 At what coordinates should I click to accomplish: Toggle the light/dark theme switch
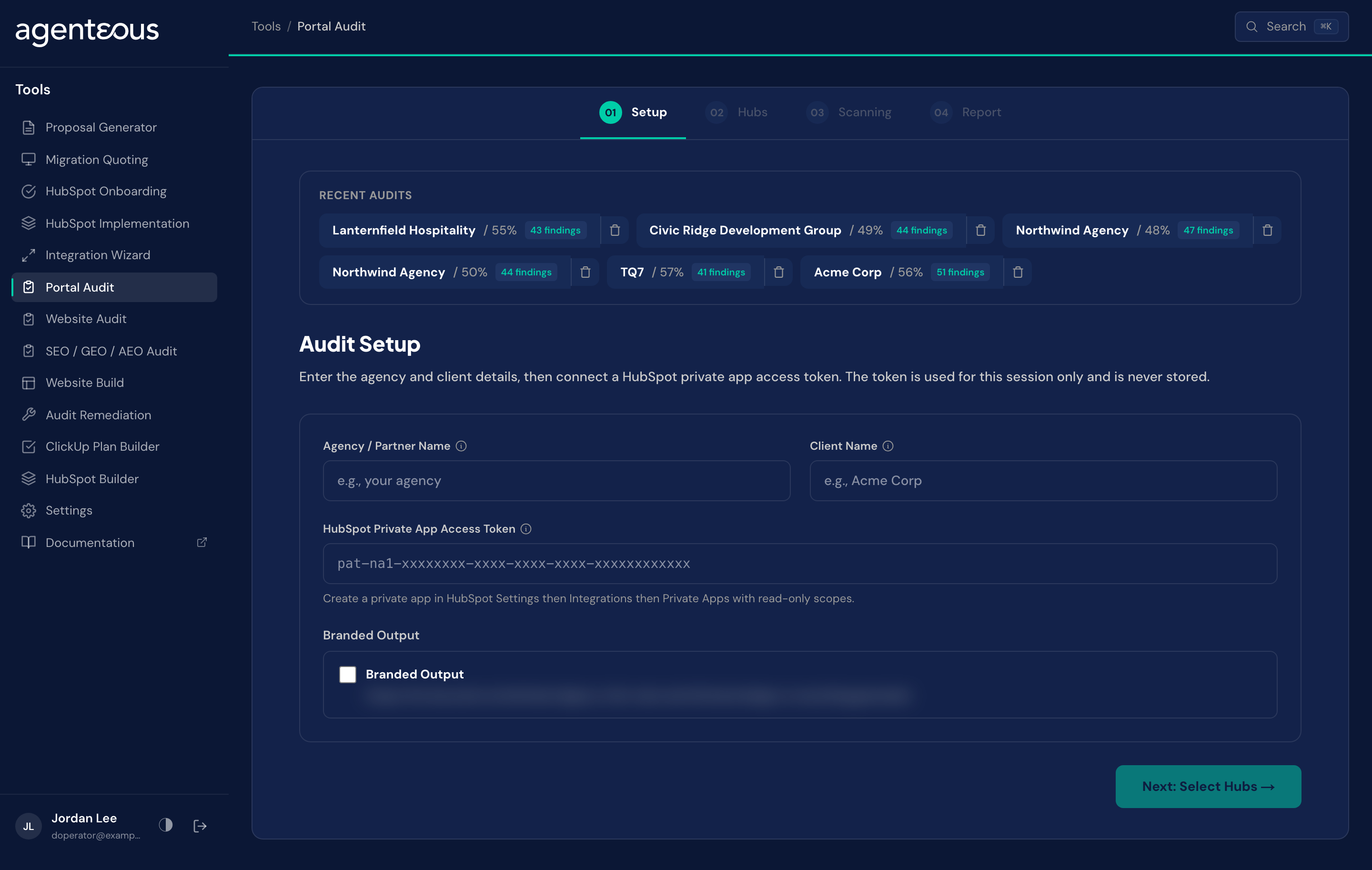pyautogui.click(x=166, y=825)
